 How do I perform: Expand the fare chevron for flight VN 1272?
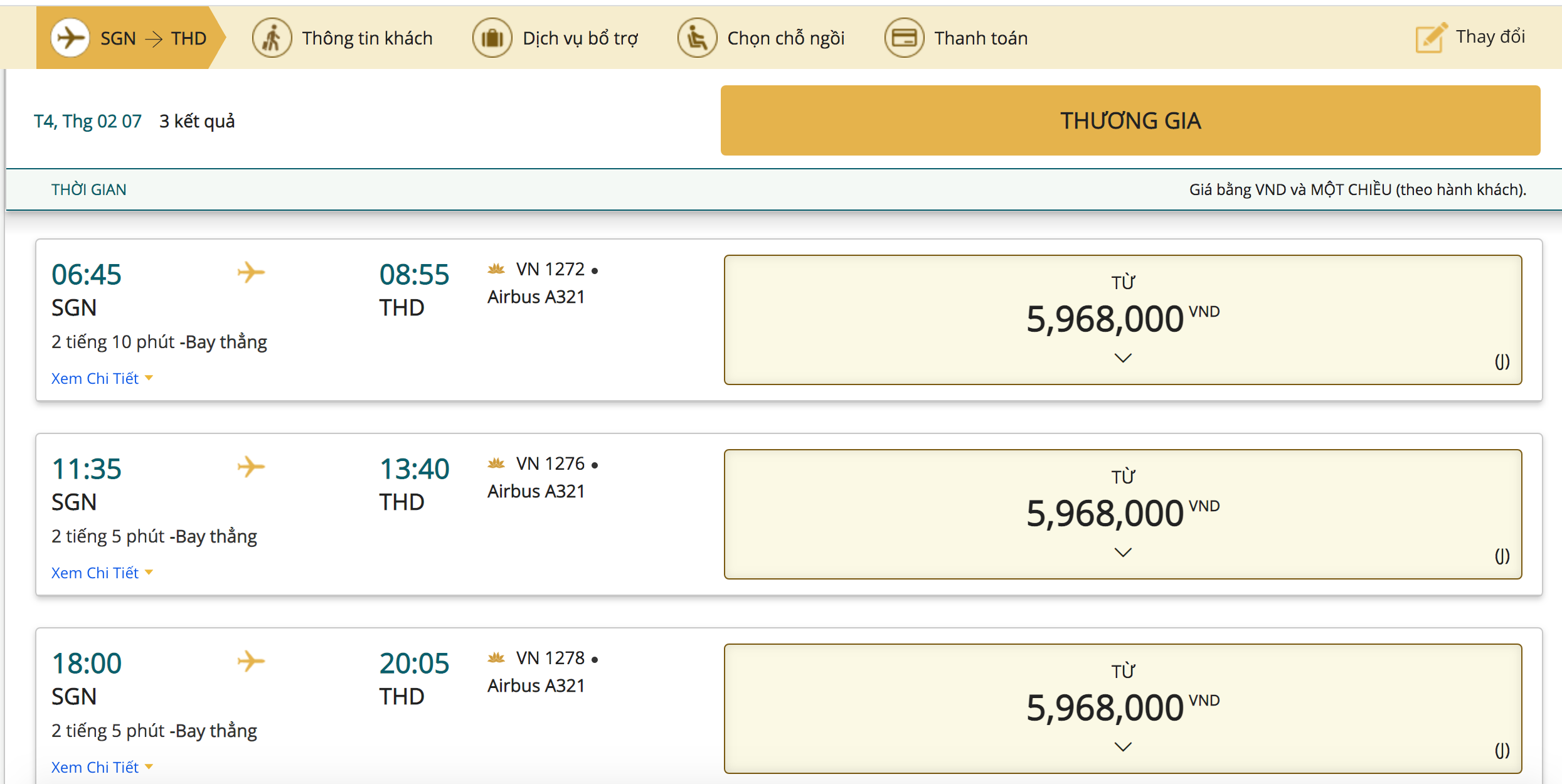(x=1123, y=358)
